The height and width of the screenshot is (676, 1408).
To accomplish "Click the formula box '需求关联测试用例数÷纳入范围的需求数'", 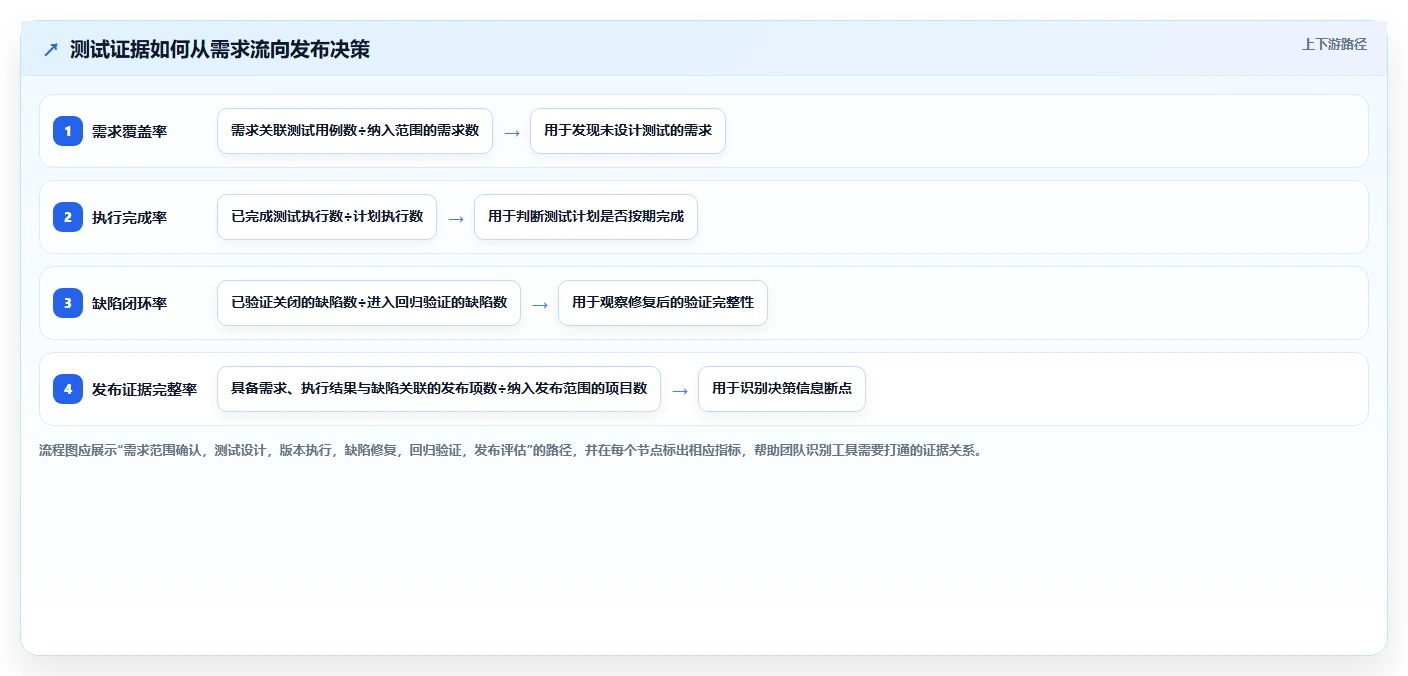I will click(355, 131).
